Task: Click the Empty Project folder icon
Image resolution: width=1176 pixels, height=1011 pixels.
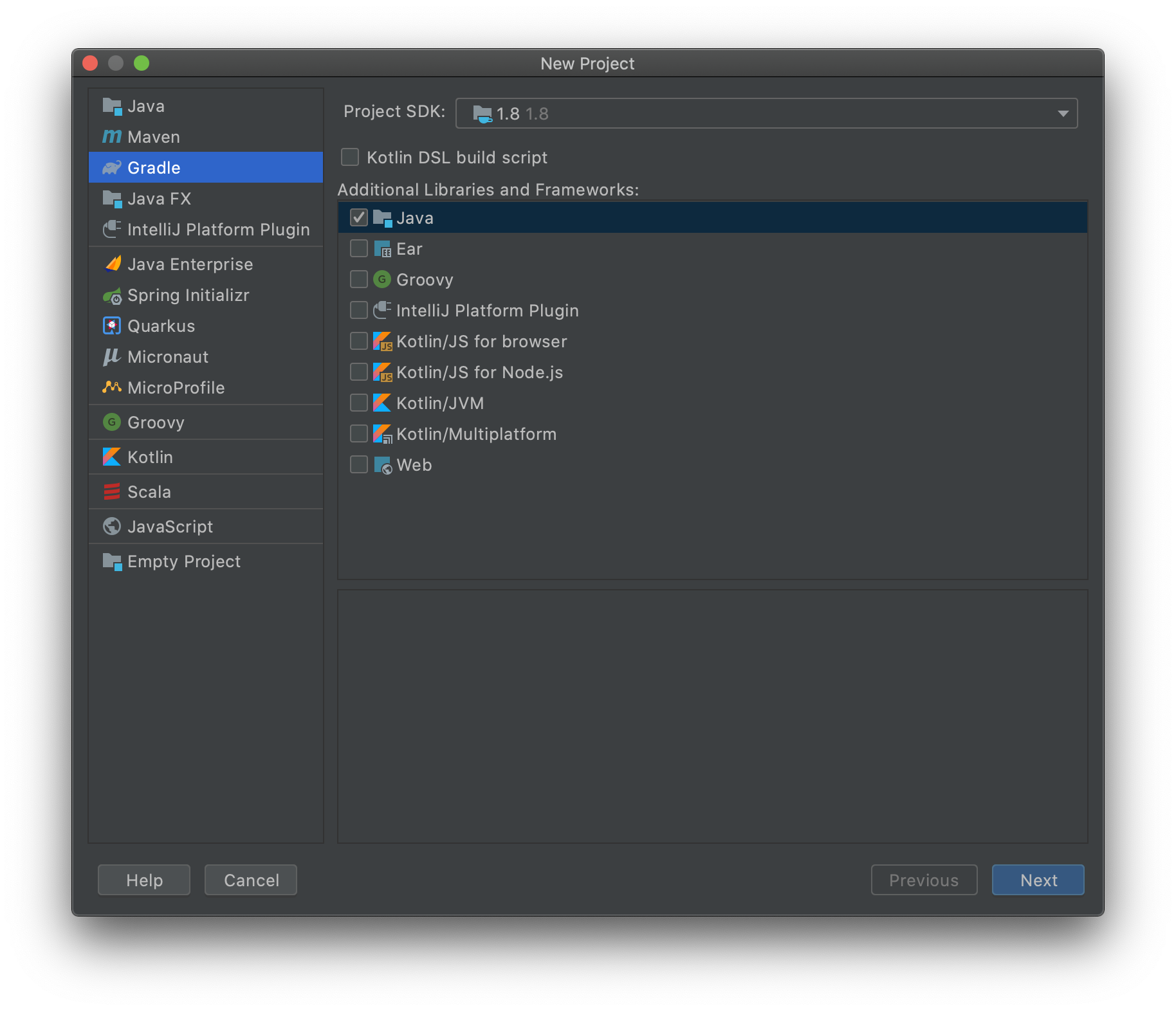Action: click(112, 561)
